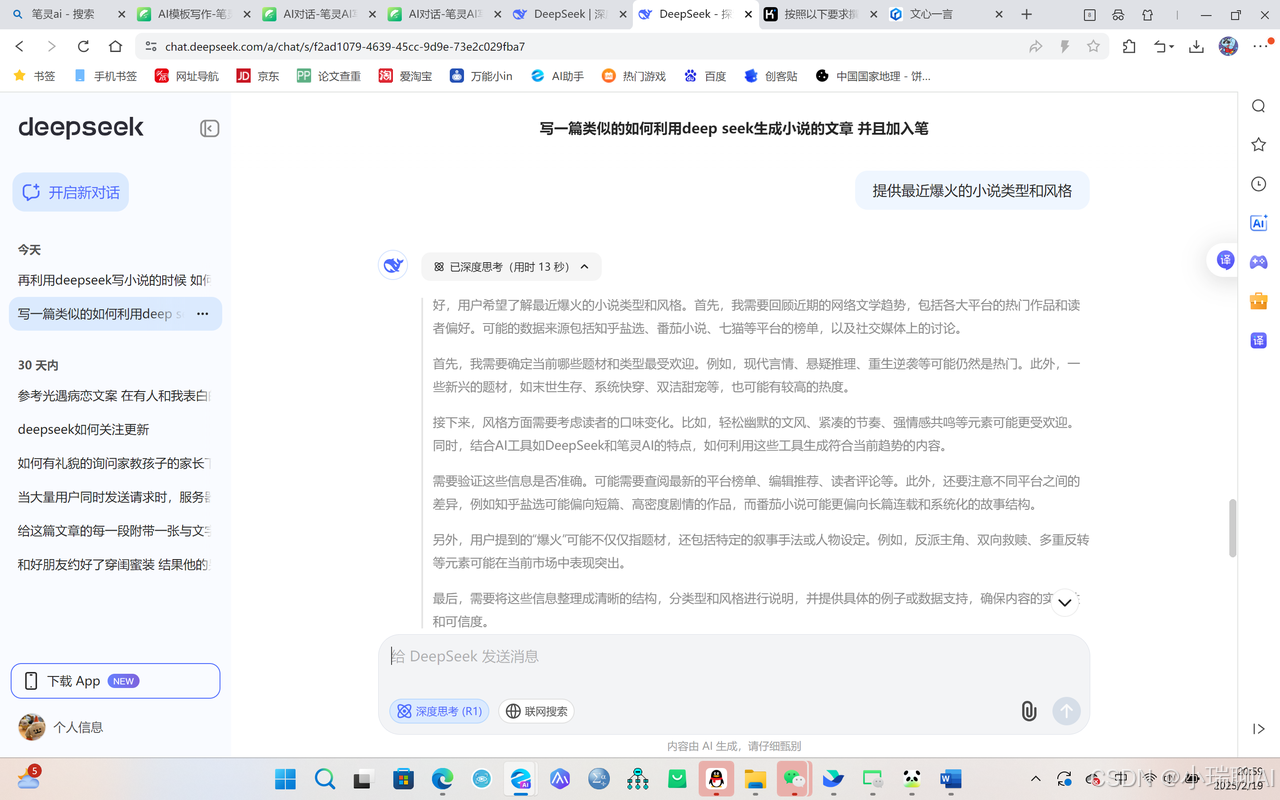This screenshot has height=800, width=1280.
Task: Open QQ penguin from the taskbar
Action: pyautogui.click(x=716, y=779)
